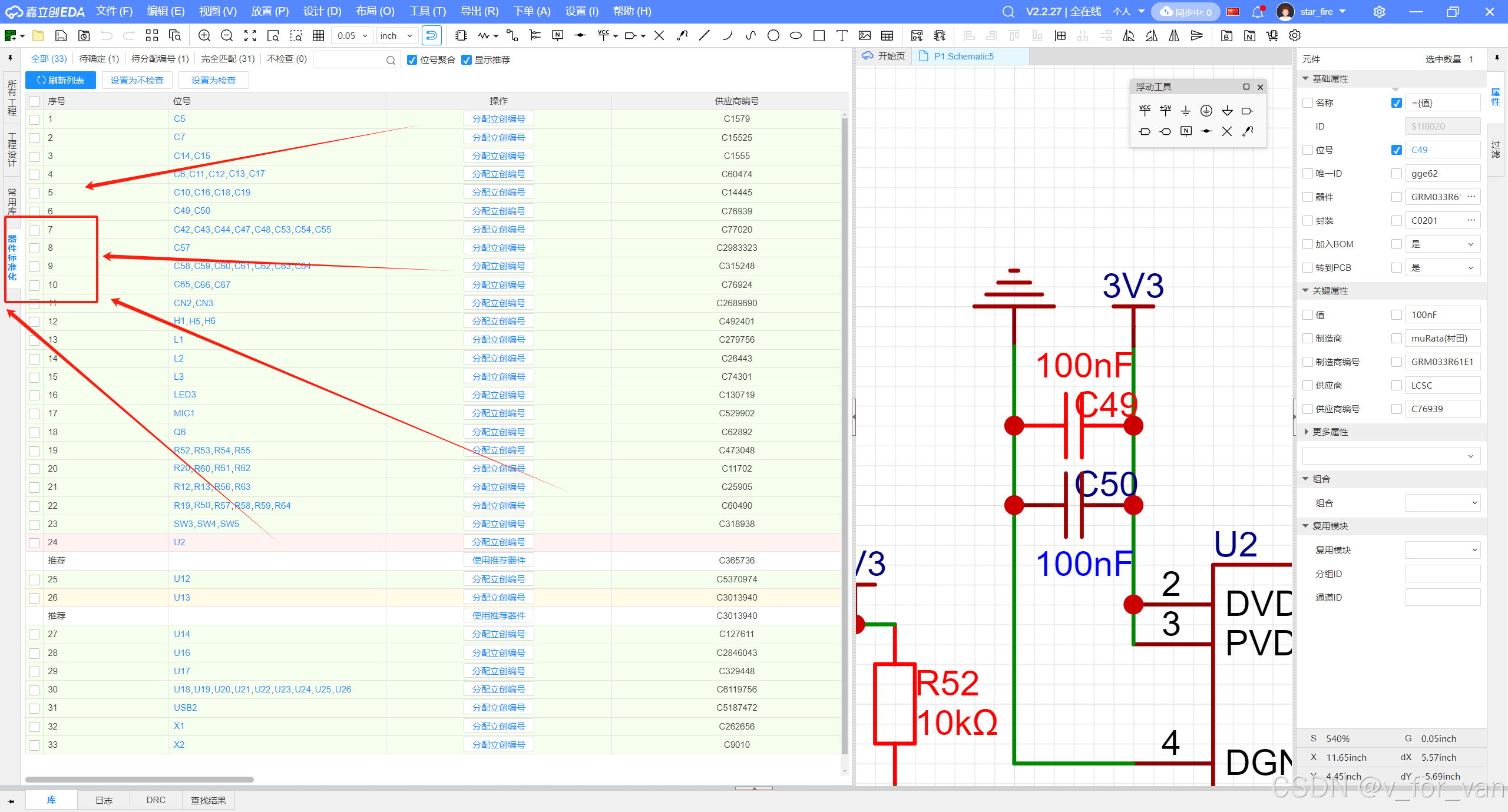1508x812 pixels.
Task: Check the box for row 24 U2
Action: point(34,542)
